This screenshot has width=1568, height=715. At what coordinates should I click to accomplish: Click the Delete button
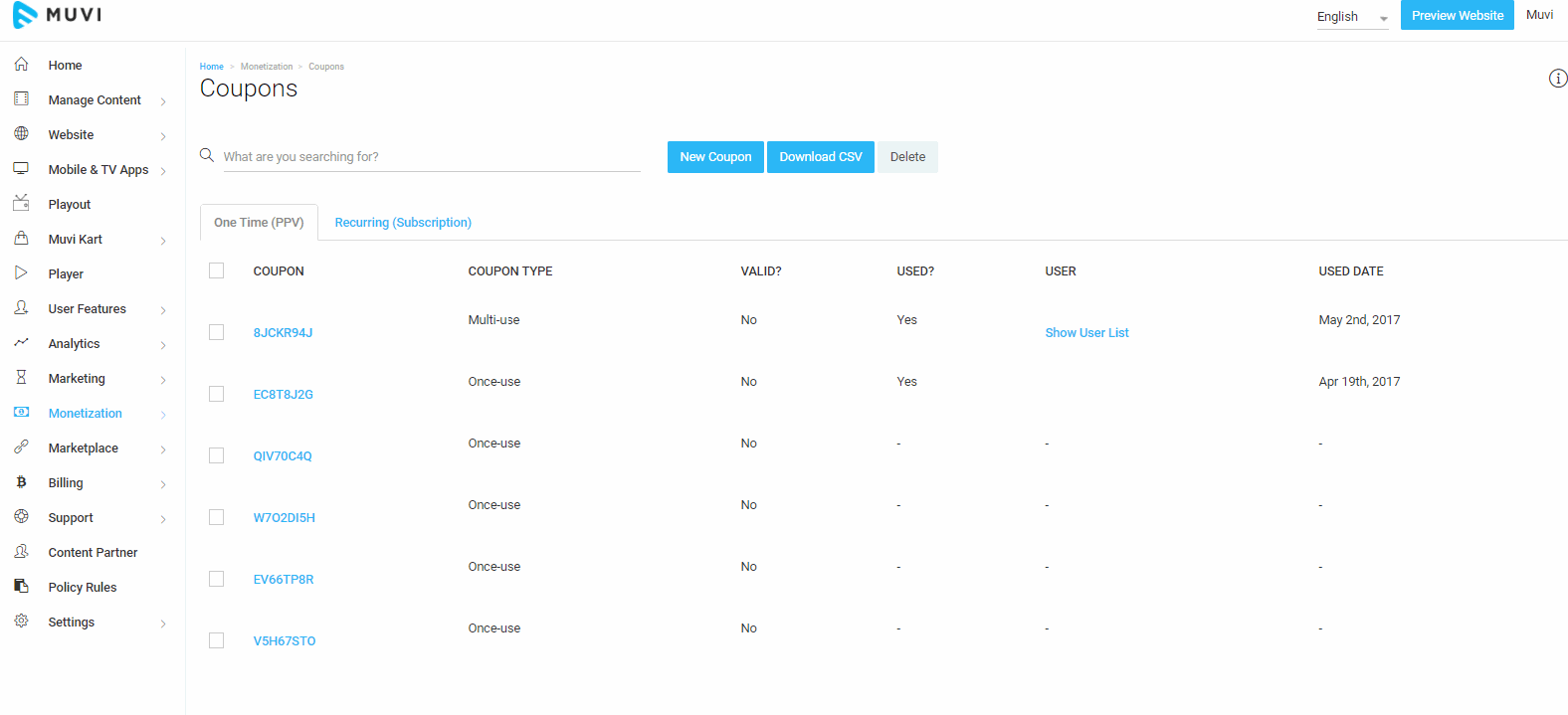(x=907, y=157)
